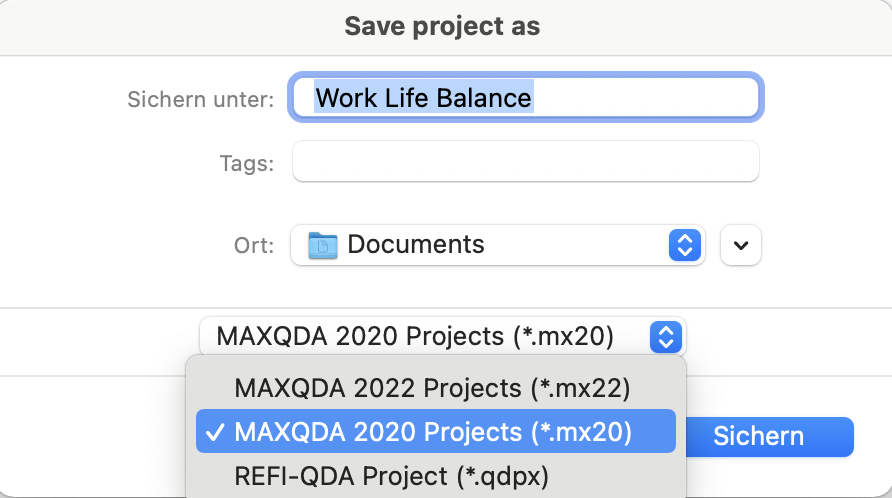Click the Sichern unter label
Viewport: 892px width, 498px height.
click(200, 99)
